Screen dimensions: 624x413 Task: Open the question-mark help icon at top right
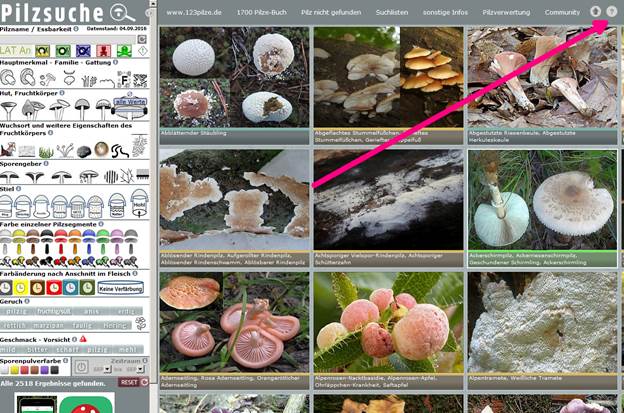coord(612,12)
